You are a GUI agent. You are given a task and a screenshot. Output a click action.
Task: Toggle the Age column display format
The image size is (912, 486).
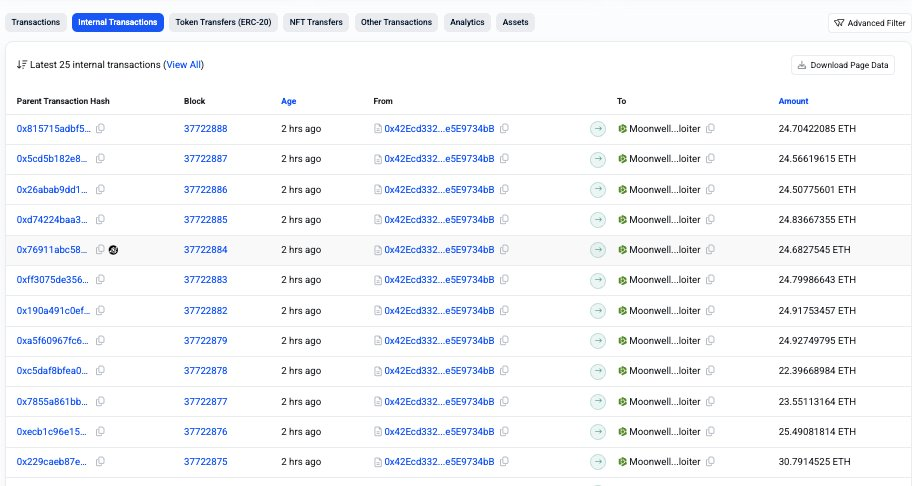pyautogui.click(x=288, y=101)
